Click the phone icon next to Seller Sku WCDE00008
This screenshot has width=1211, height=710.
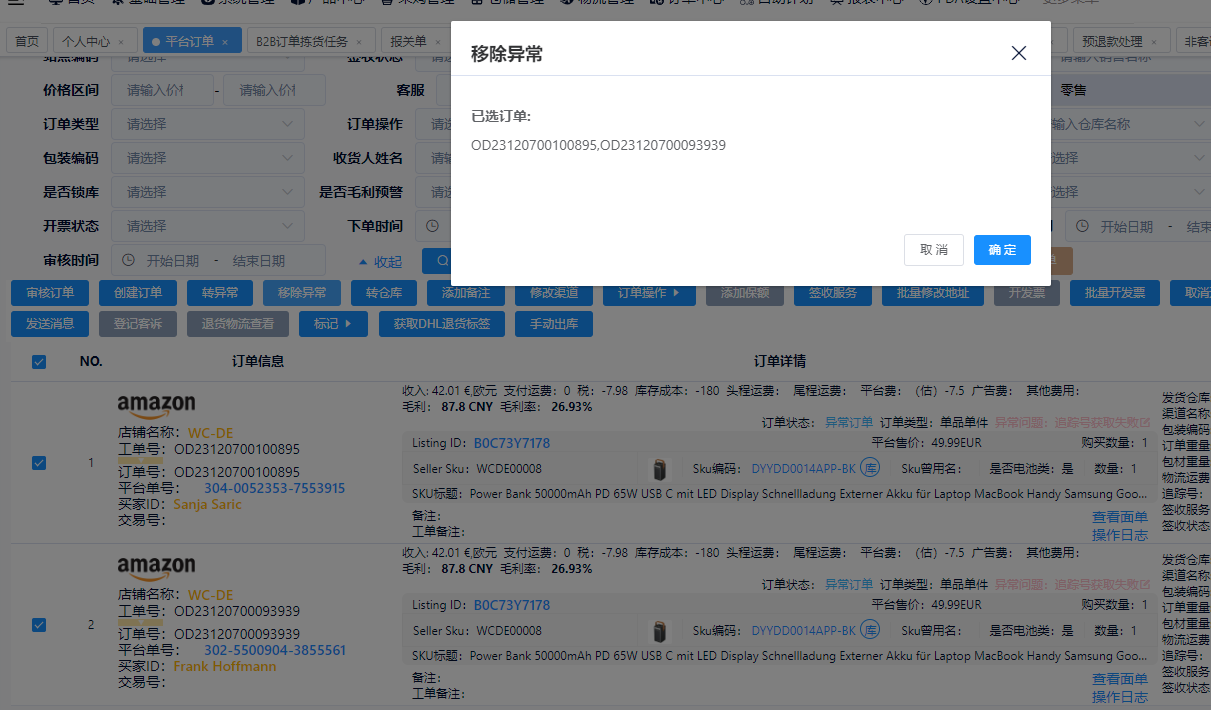tap(659, 465)
